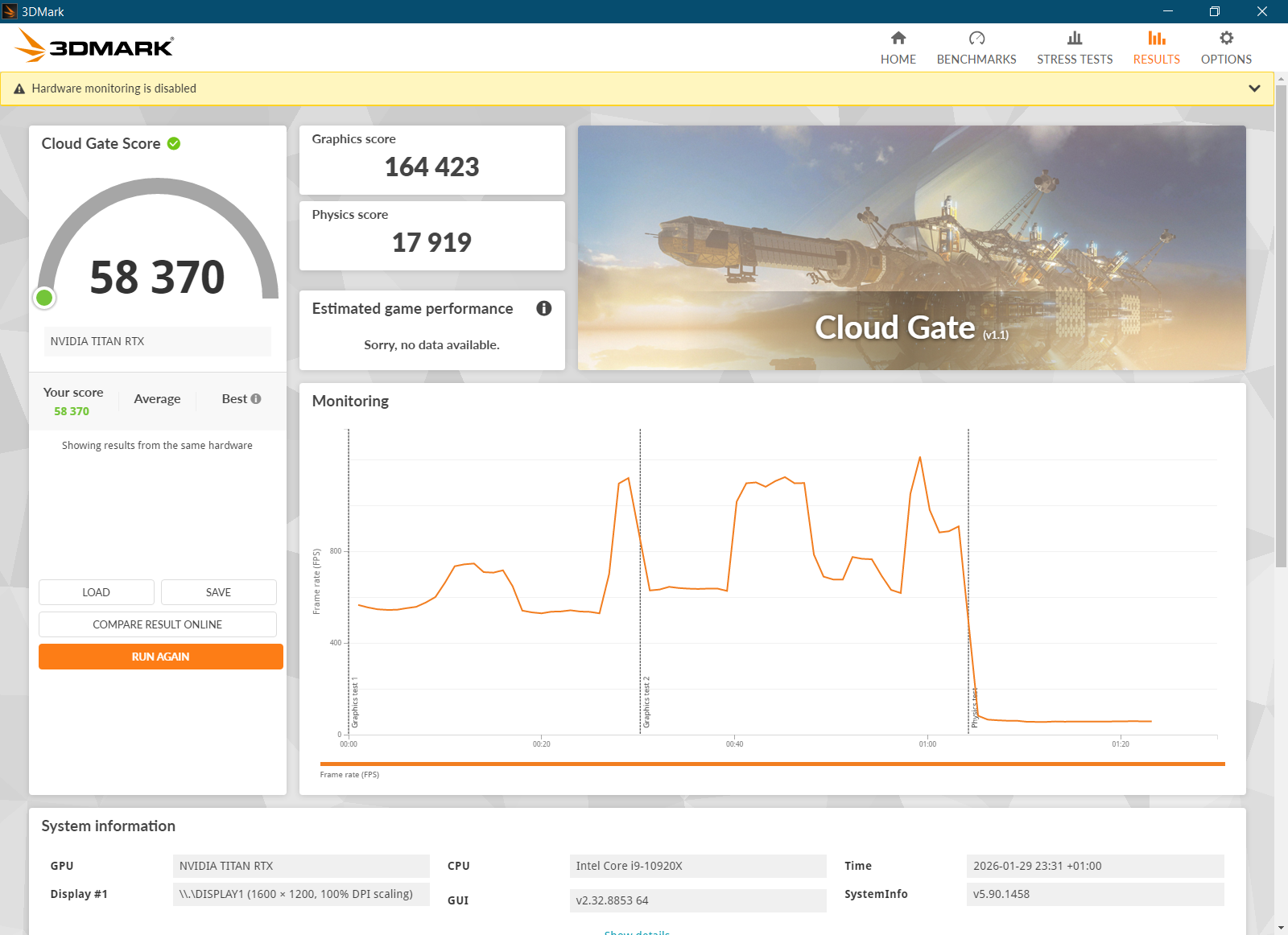Screen dimensions: 1288x935
Task: Open Stress Tests via bar chart icon
Action: pos(1075,38)
